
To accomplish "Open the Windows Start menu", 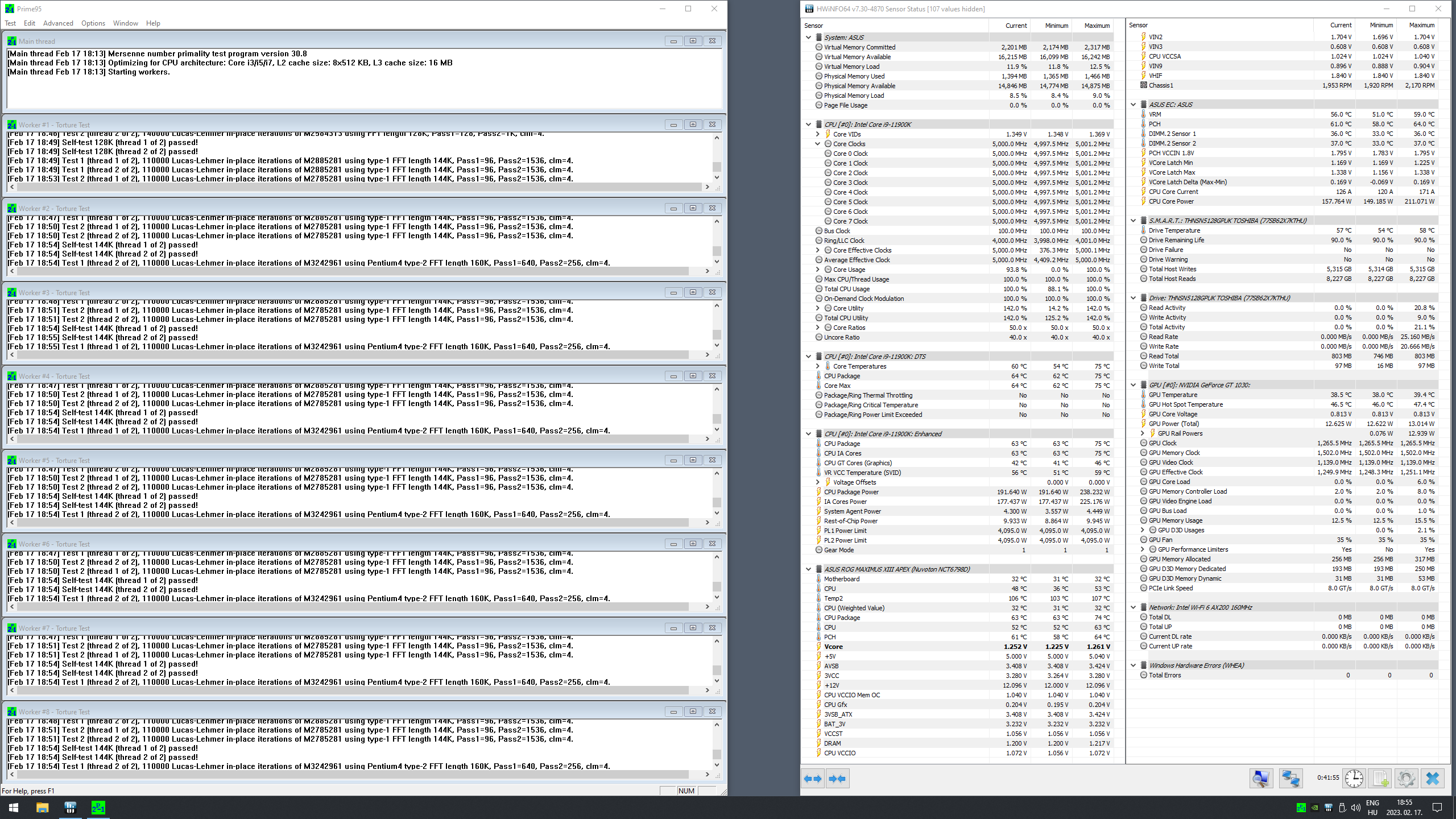I will pyautogui.click(x=14, y=808).
